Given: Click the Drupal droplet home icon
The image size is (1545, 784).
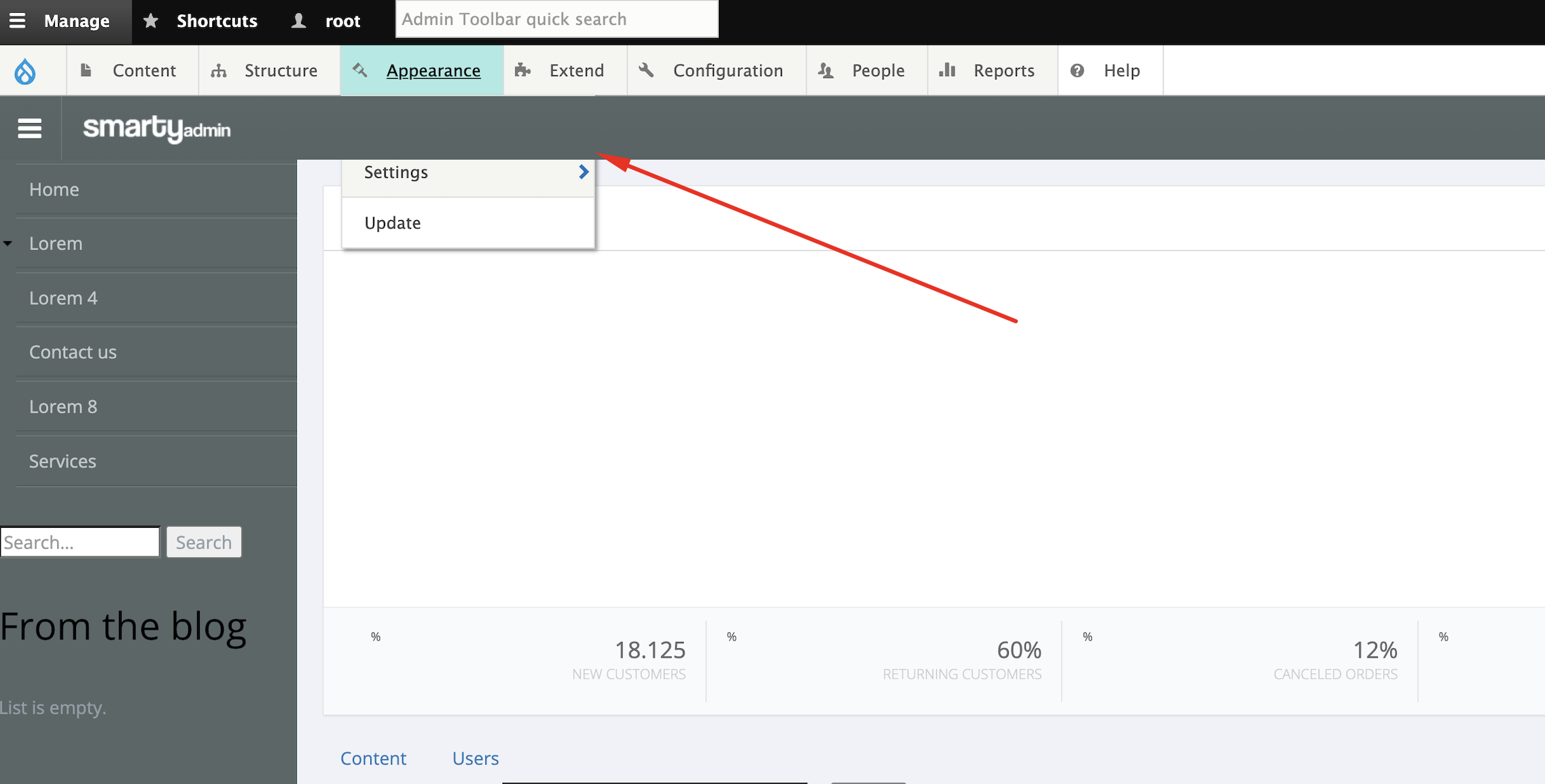Looking at the screenshot, I should click(26, 70).
